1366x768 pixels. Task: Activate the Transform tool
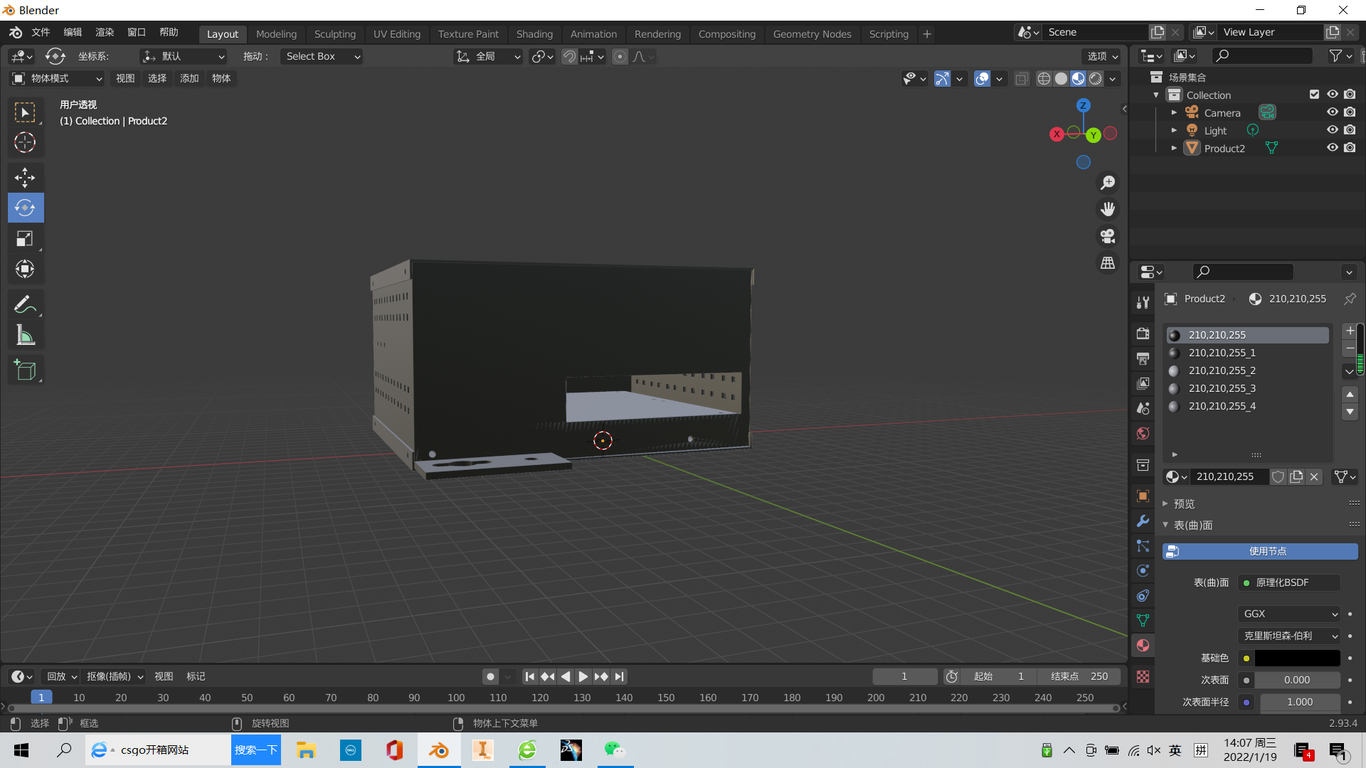tap(25, 269)
